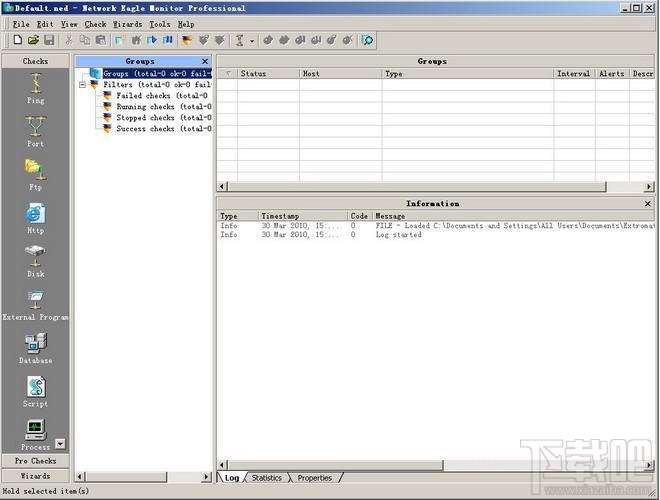Sort log by Timestamp column header

pos(303,216)
